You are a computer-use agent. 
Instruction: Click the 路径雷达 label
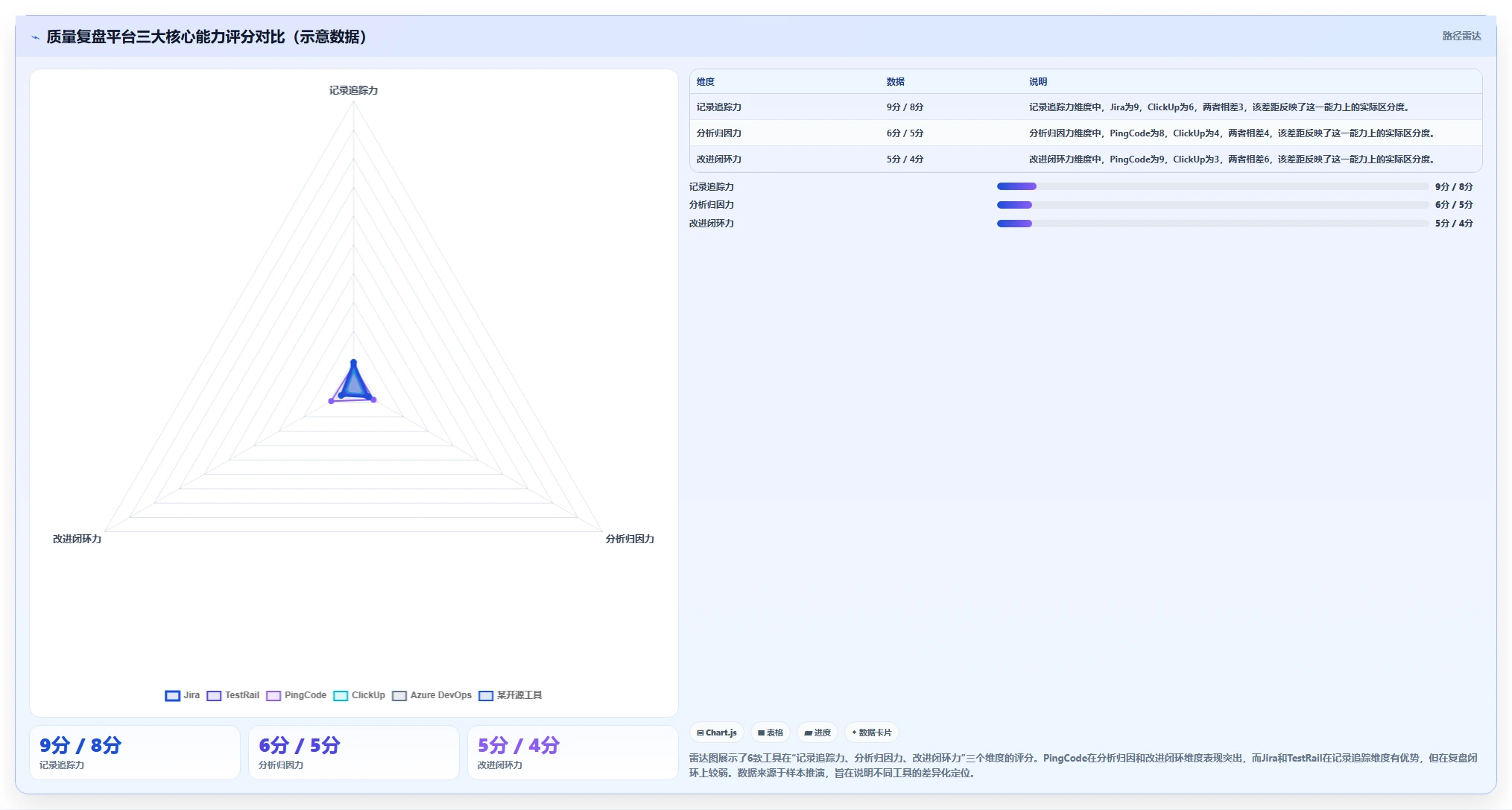[1461, 36]
